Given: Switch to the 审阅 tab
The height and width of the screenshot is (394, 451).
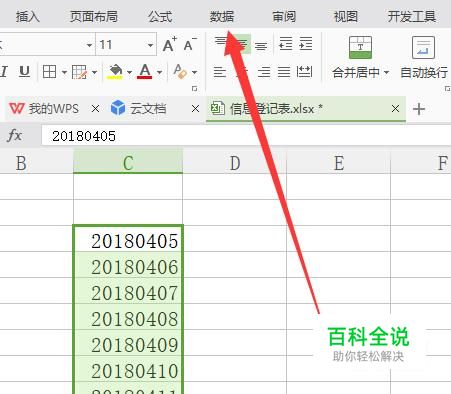Looking at the screenshot, I should click(284, 16).
